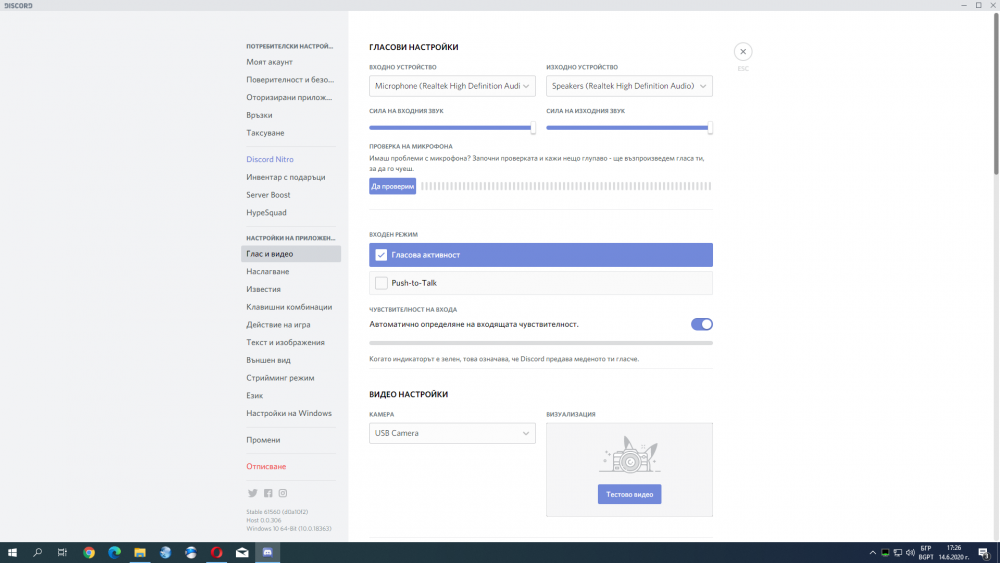
Task: Open Клавишни комбинации settings section
Action: (291, 307)
